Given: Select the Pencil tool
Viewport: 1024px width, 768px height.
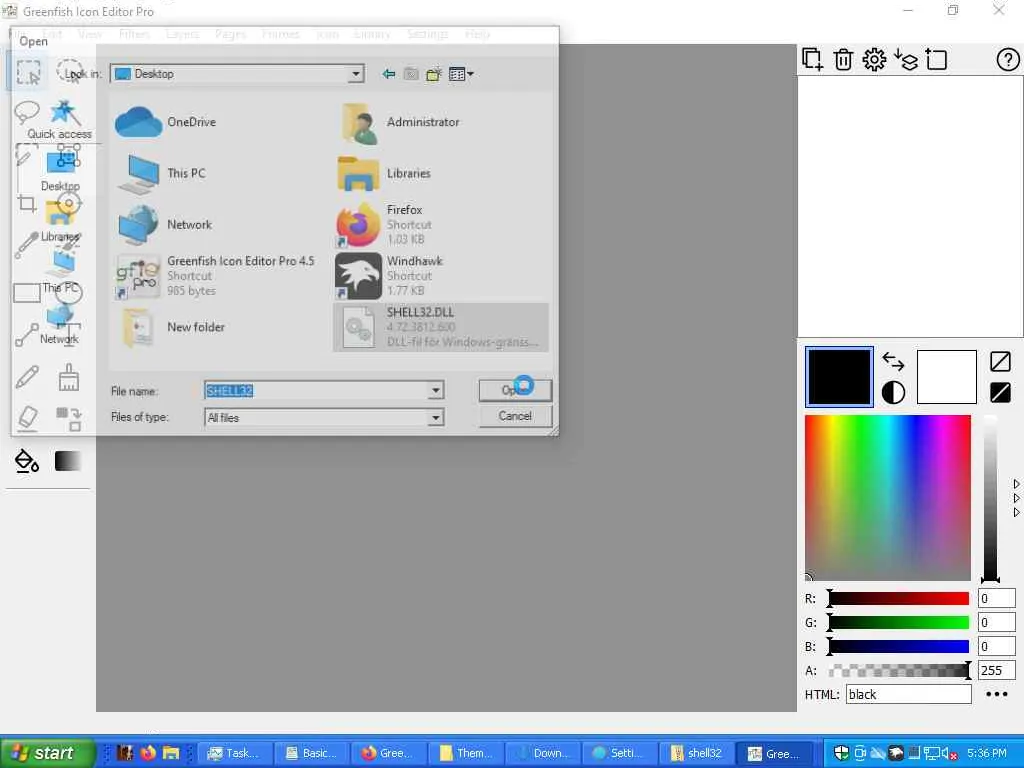Looking at the screenshot, I should [x=27, y=377].
